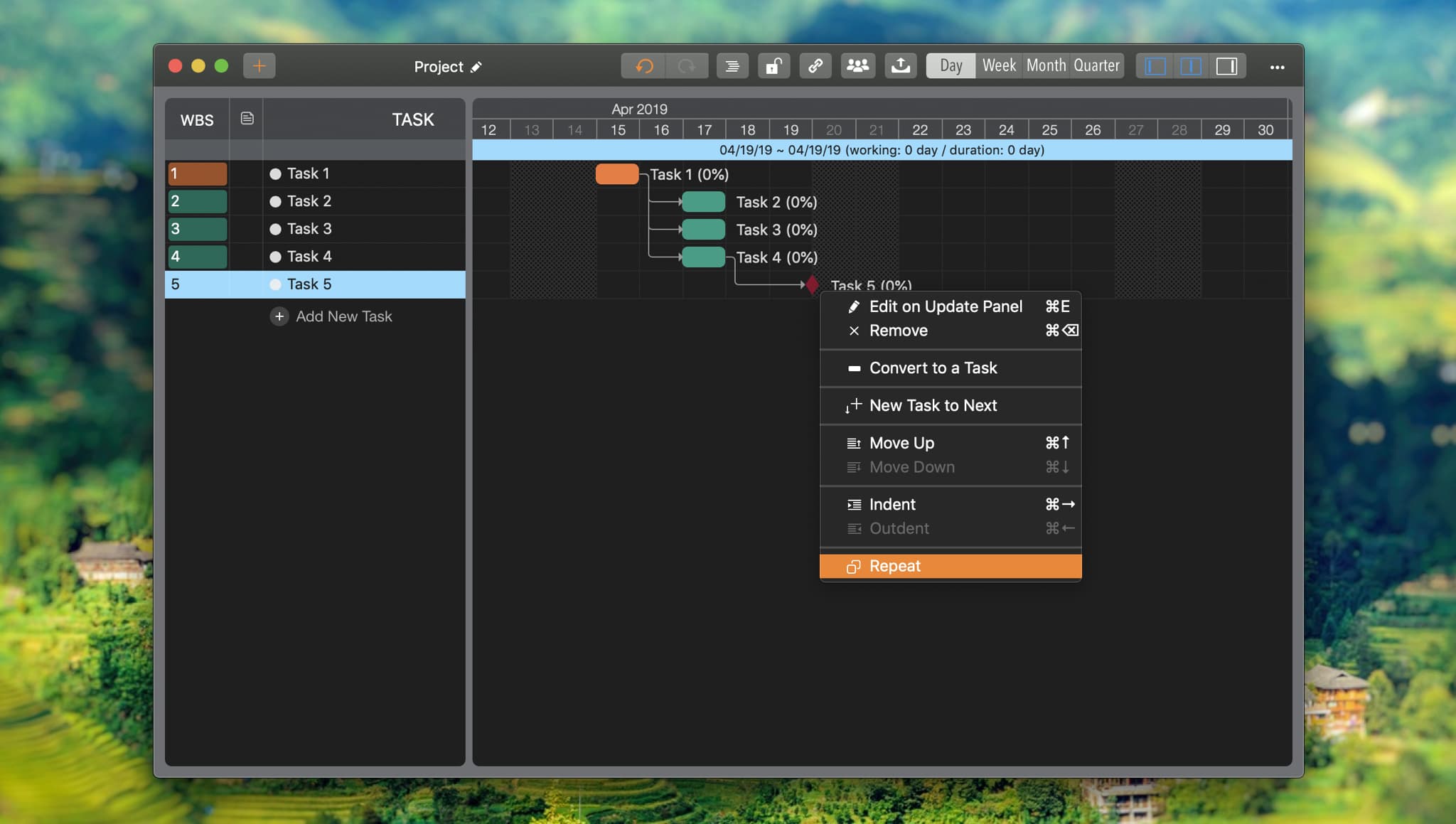Open the three-dots more options menu
1456x824 pixels.
(1277, 67)
